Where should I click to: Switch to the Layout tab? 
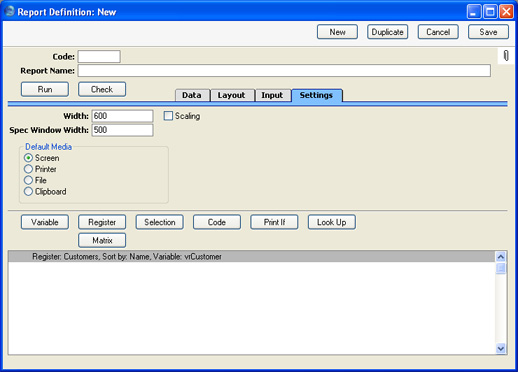coord(232,95)
